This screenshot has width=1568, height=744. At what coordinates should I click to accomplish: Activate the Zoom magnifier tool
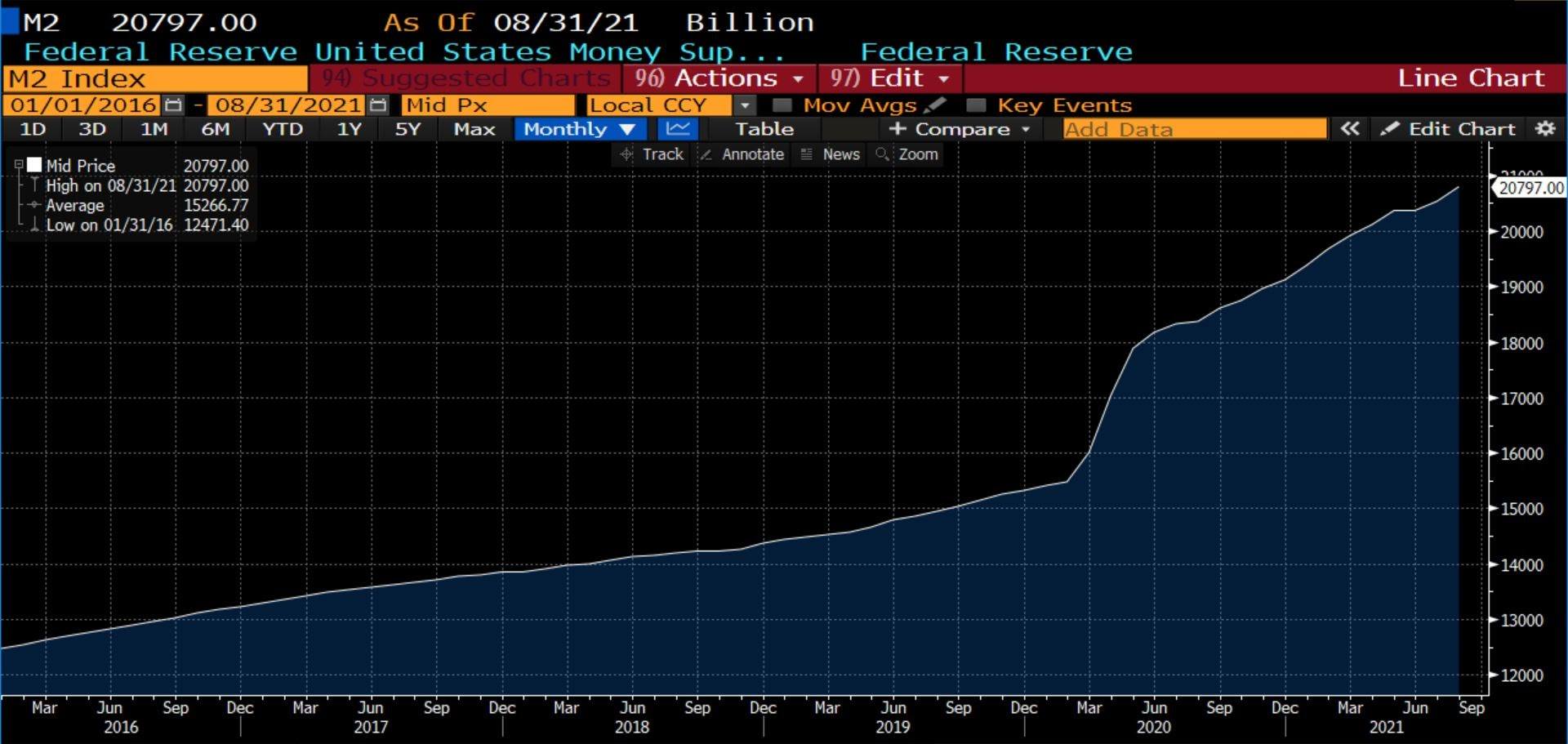coord(906,154)
